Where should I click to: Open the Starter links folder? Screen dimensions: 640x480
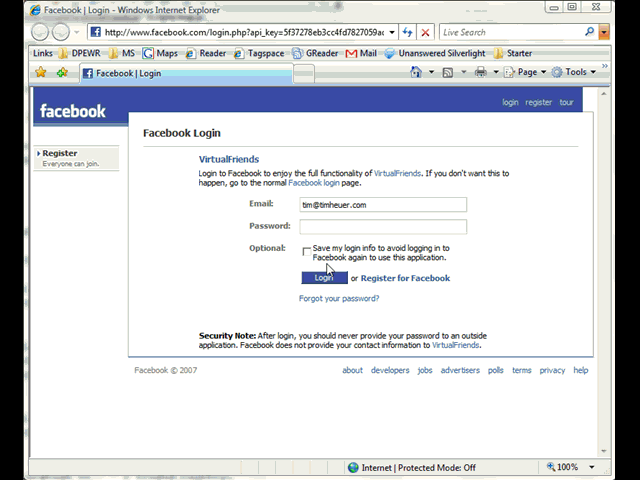[513, 53]
